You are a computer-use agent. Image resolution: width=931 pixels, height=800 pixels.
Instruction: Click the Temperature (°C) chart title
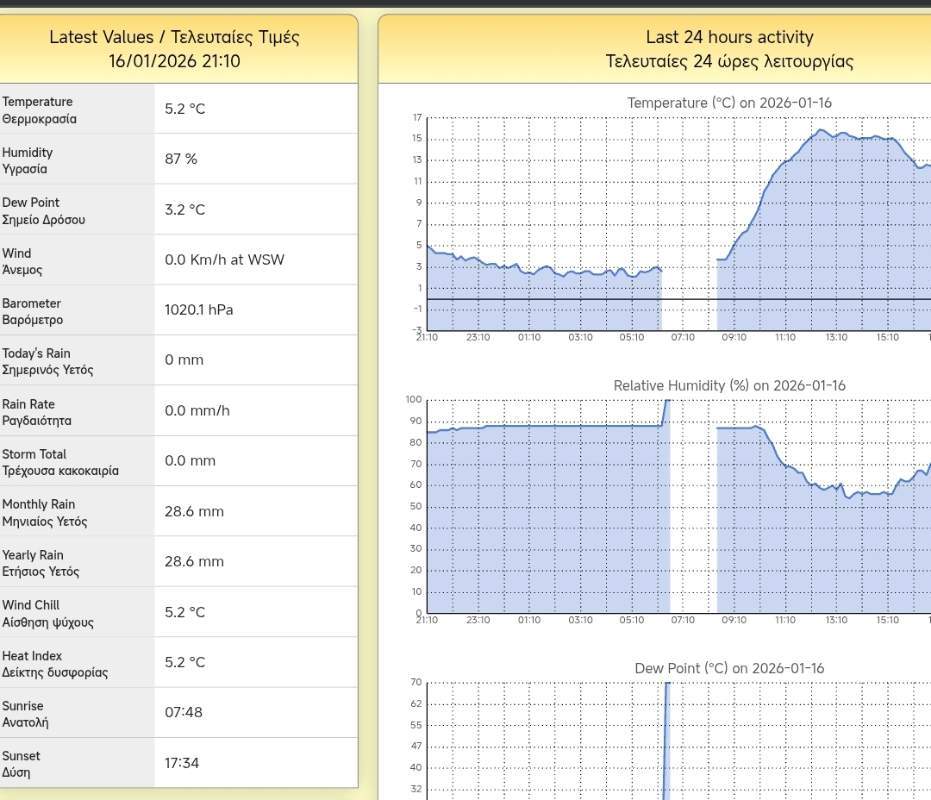[729, 103]
